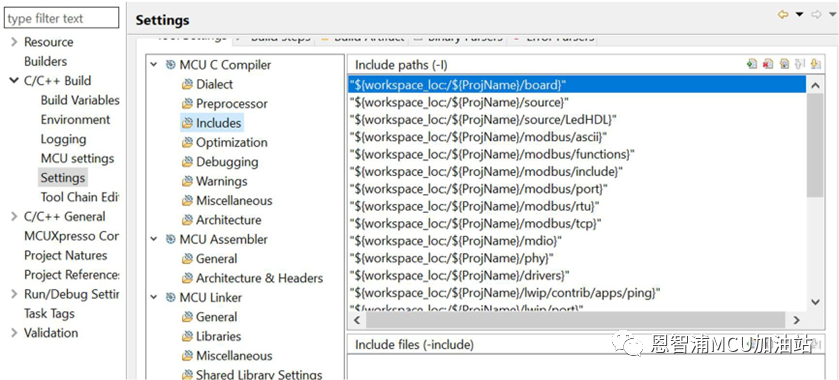Click the Move Down include path icon

click(815, 64)
